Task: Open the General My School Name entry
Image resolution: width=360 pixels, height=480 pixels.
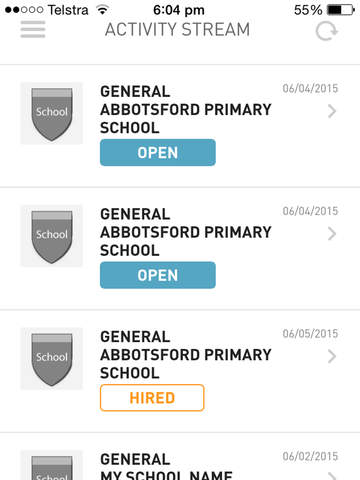Action: (x=167, y=466)
